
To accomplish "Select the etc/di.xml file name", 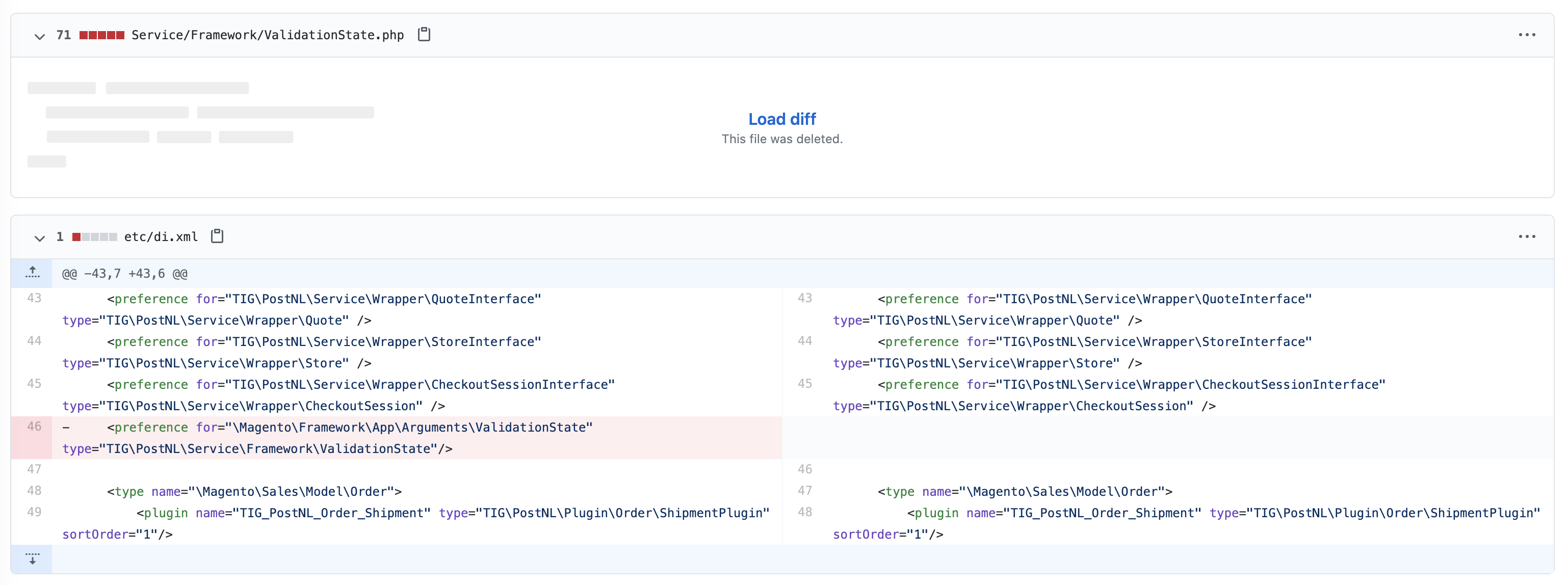I will click(x=160, y=236).
